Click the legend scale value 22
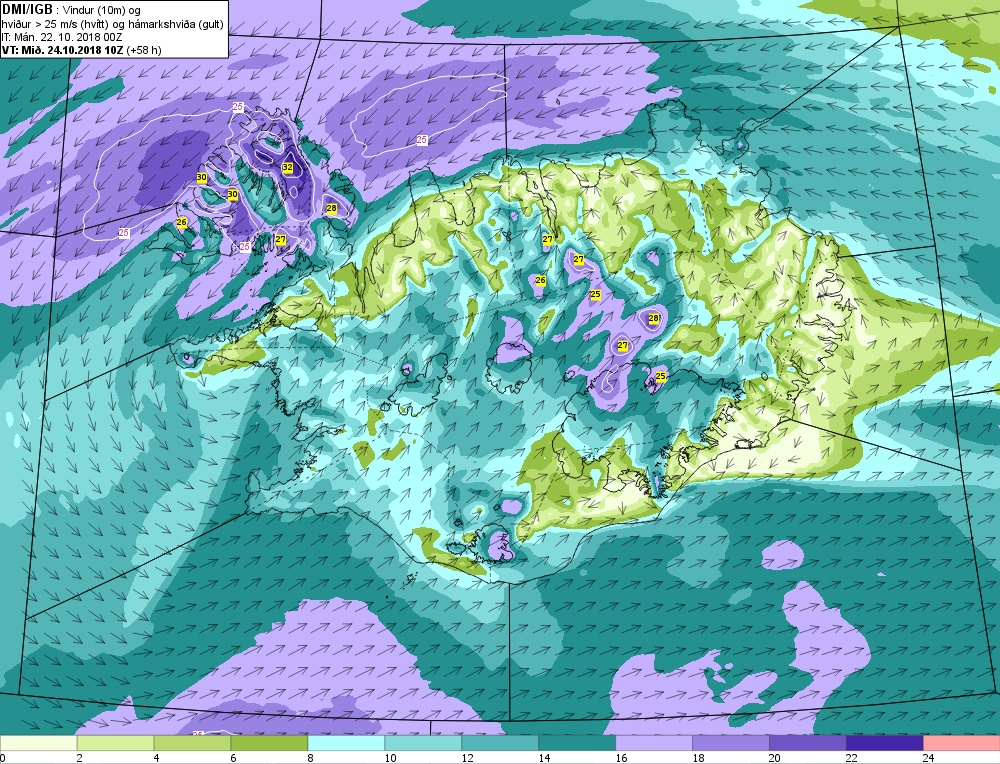The height and width of the screenshot is (764, 1000). click(x=852, y=758)
